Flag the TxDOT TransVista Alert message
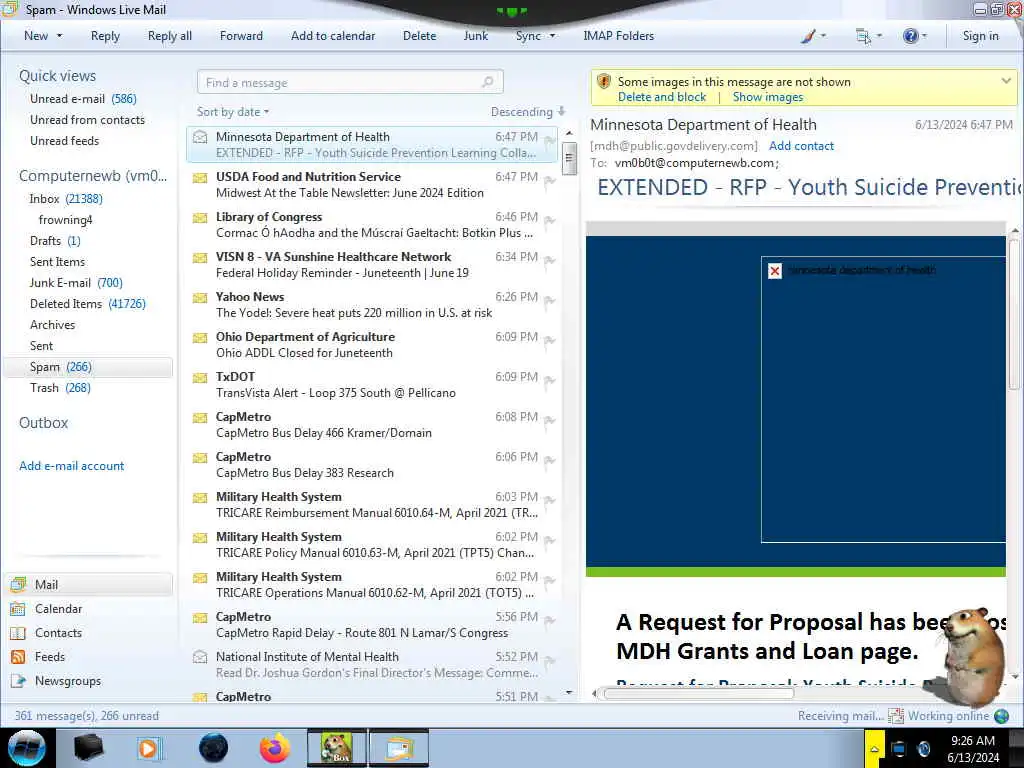 pyautogui.click(x=550, y=381)
